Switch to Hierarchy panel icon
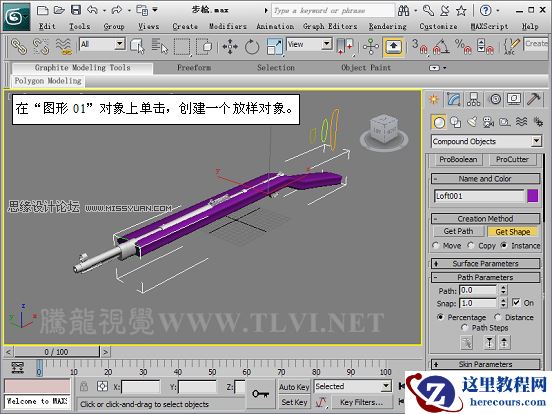Image resolution: width=552 pixels, height=414 pixels. 473,100
